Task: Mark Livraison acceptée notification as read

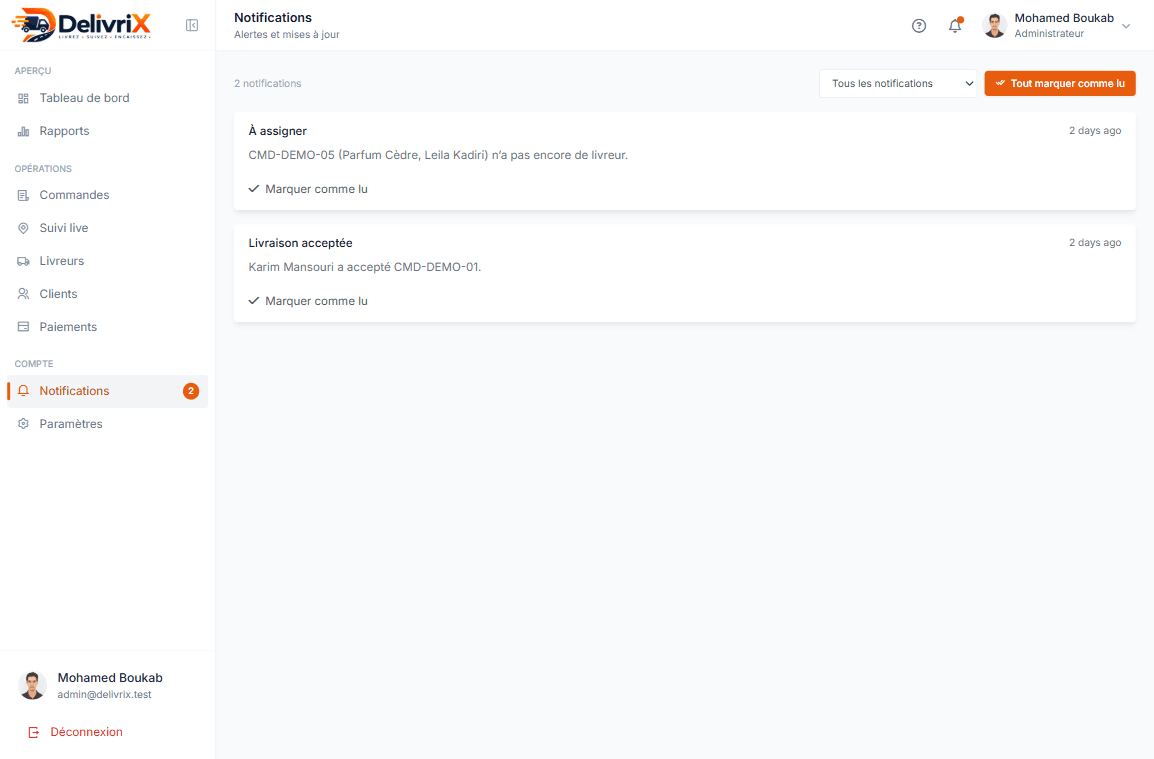Action: coord(308,301)
